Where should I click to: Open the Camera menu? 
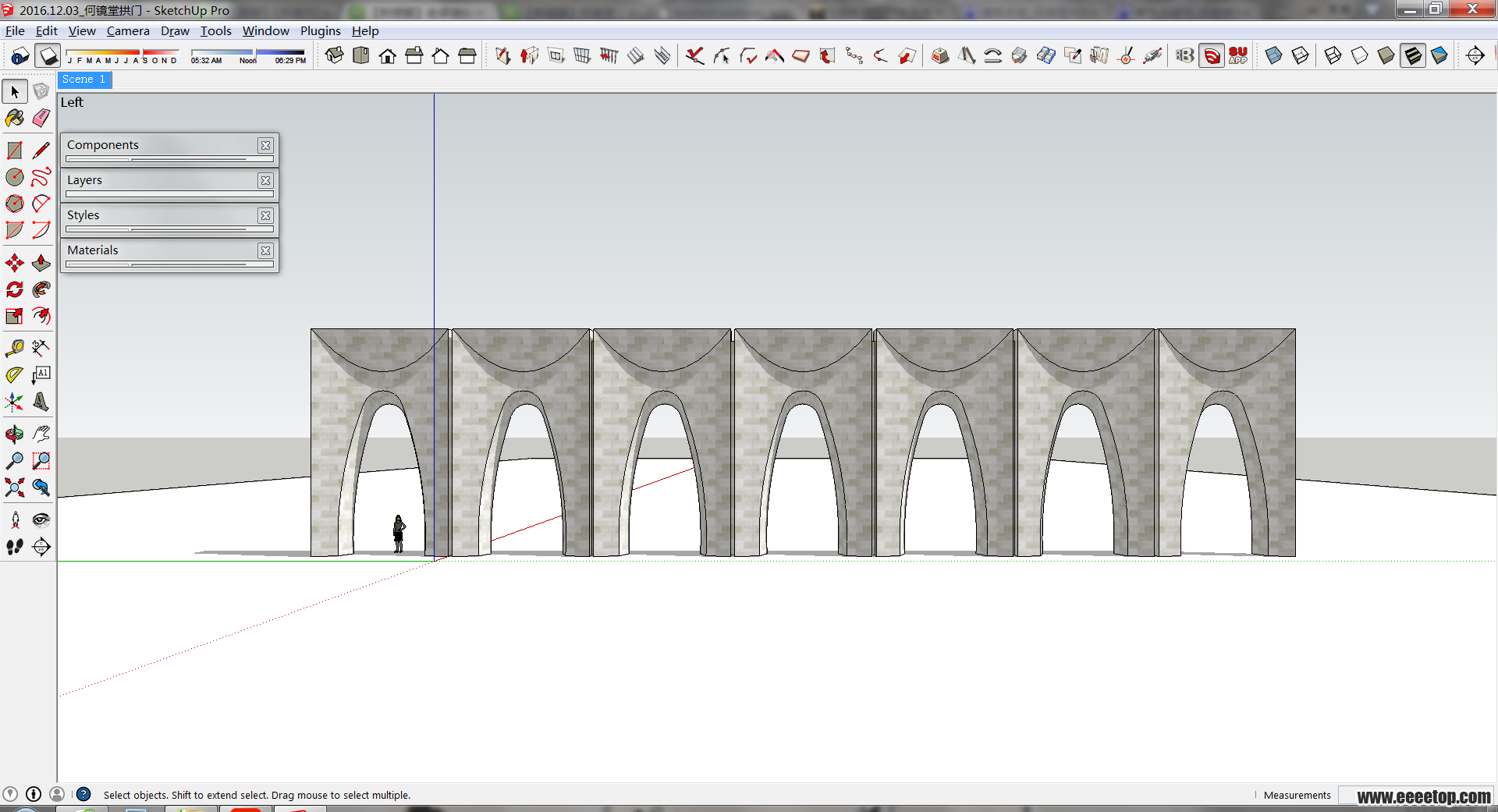[128, 30]
